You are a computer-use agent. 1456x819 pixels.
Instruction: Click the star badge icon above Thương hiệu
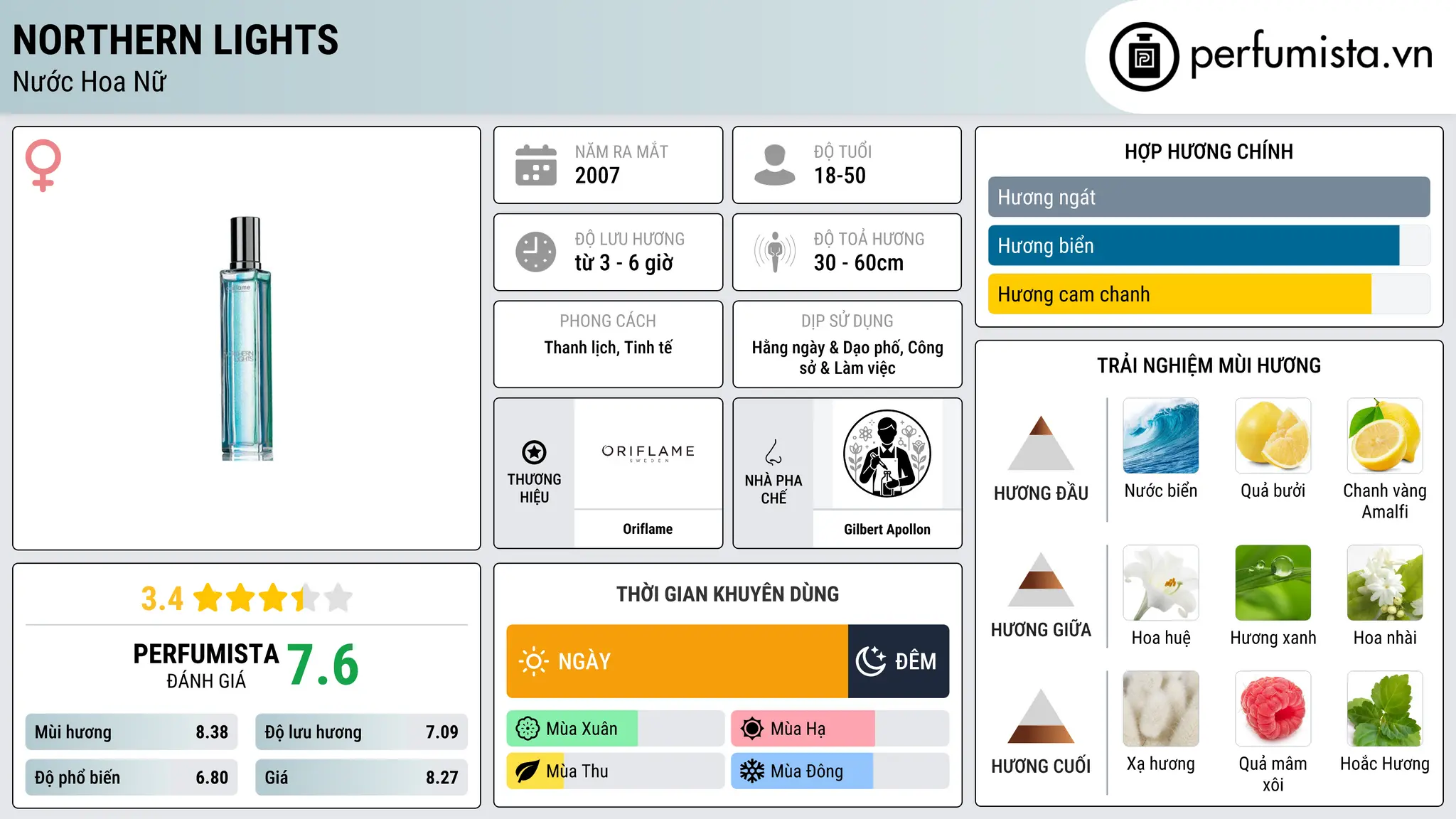click(534, 452)
